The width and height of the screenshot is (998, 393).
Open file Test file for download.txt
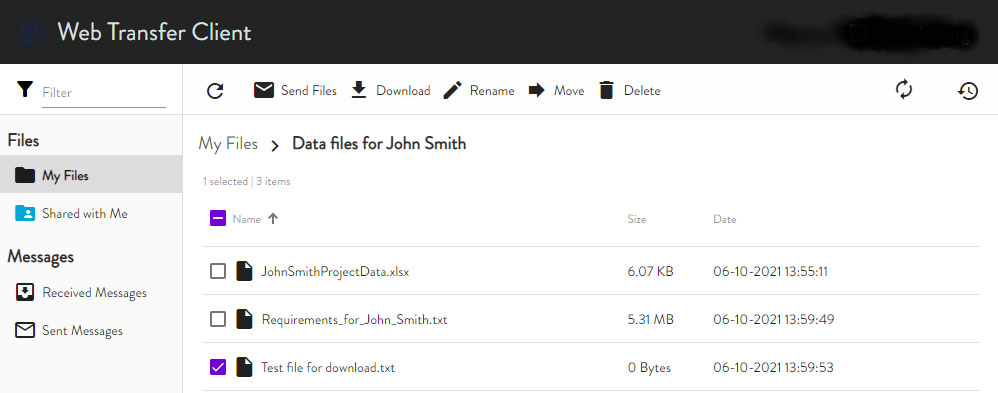click(328, 368)
